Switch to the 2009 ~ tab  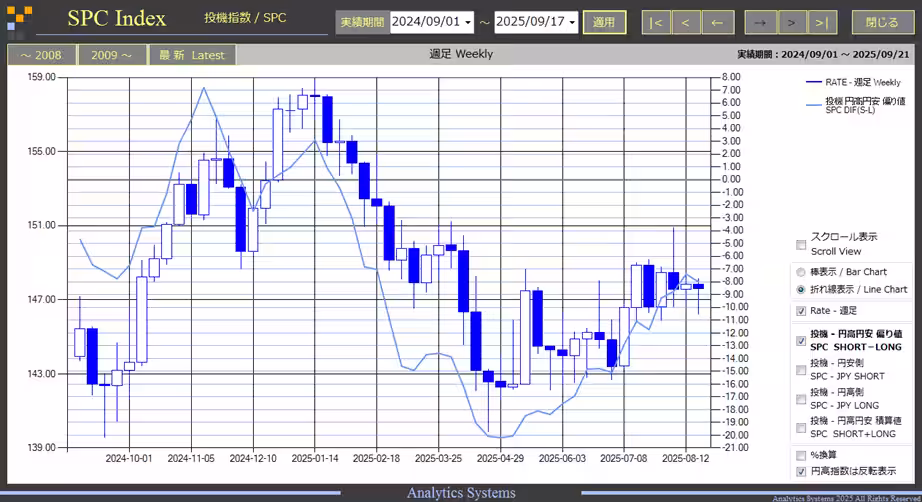coord(112,55)
